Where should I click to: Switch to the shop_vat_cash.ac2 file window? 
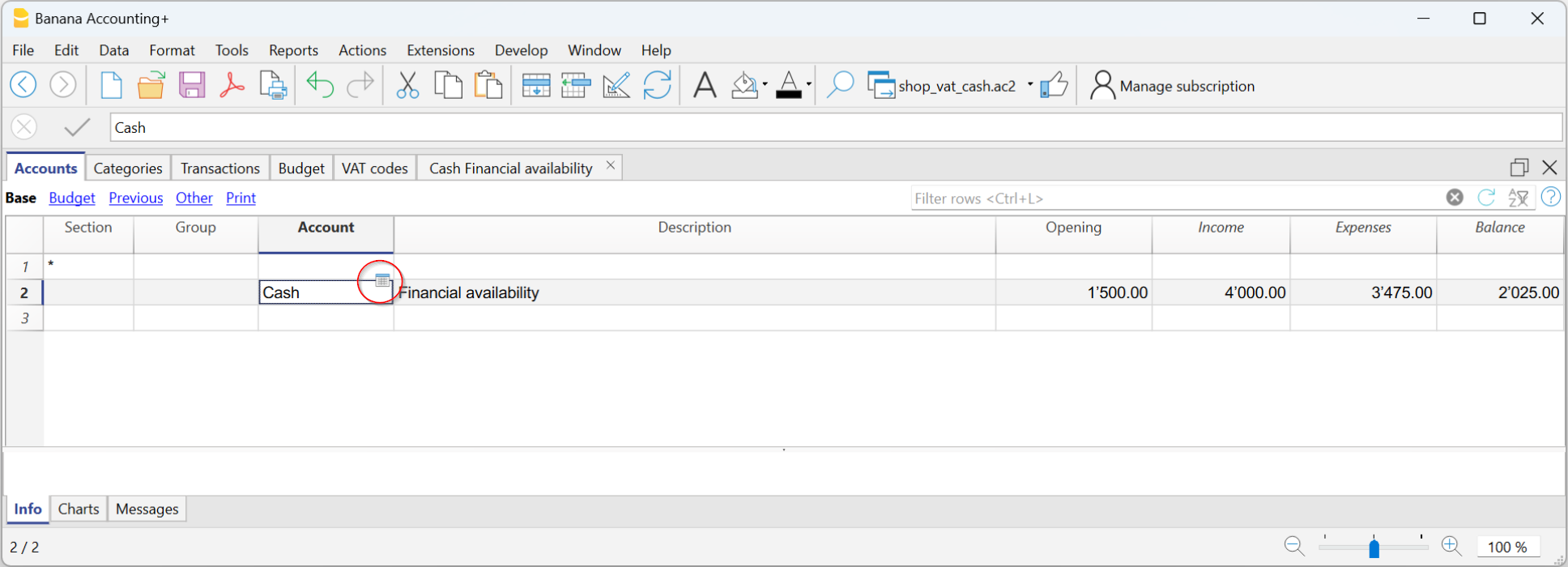(x=941, y=85)
